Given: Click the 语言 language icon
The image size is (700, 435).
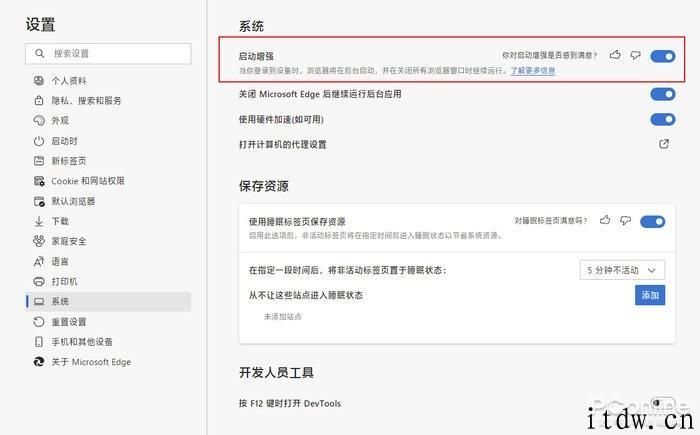Looking at the screenshot, I should coord(39,261).
